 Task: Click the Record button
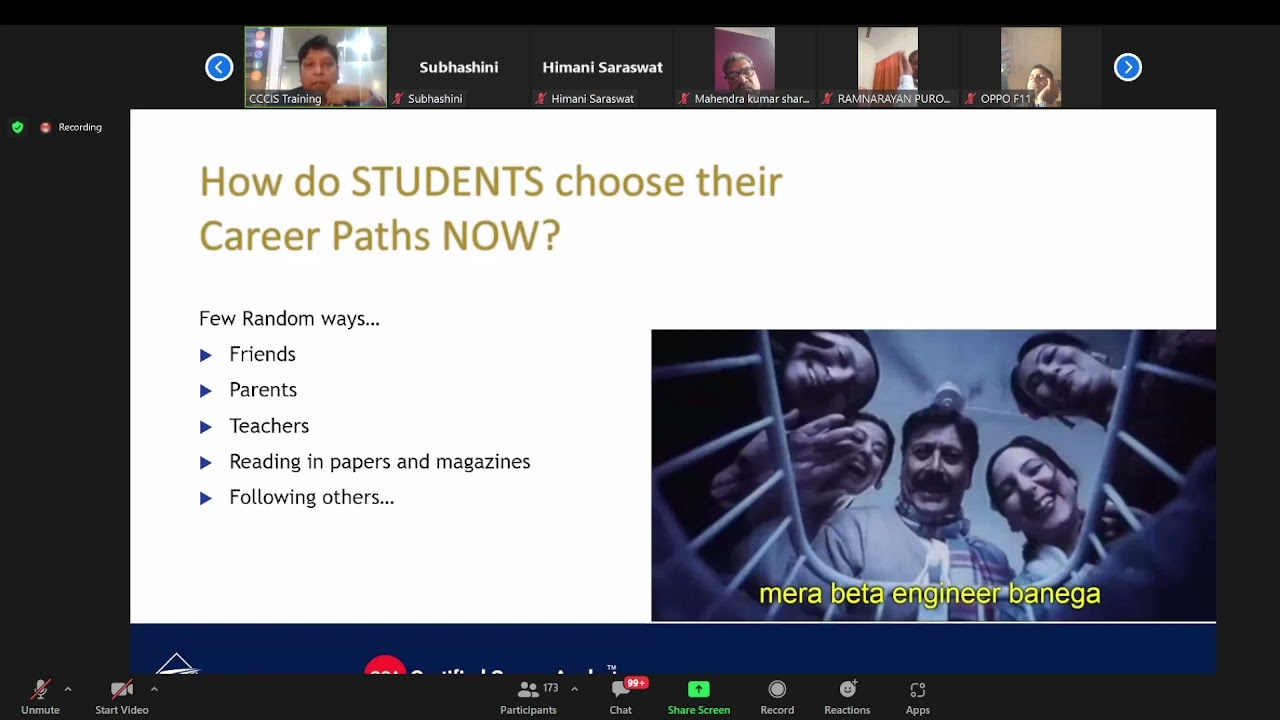[777, 697]
